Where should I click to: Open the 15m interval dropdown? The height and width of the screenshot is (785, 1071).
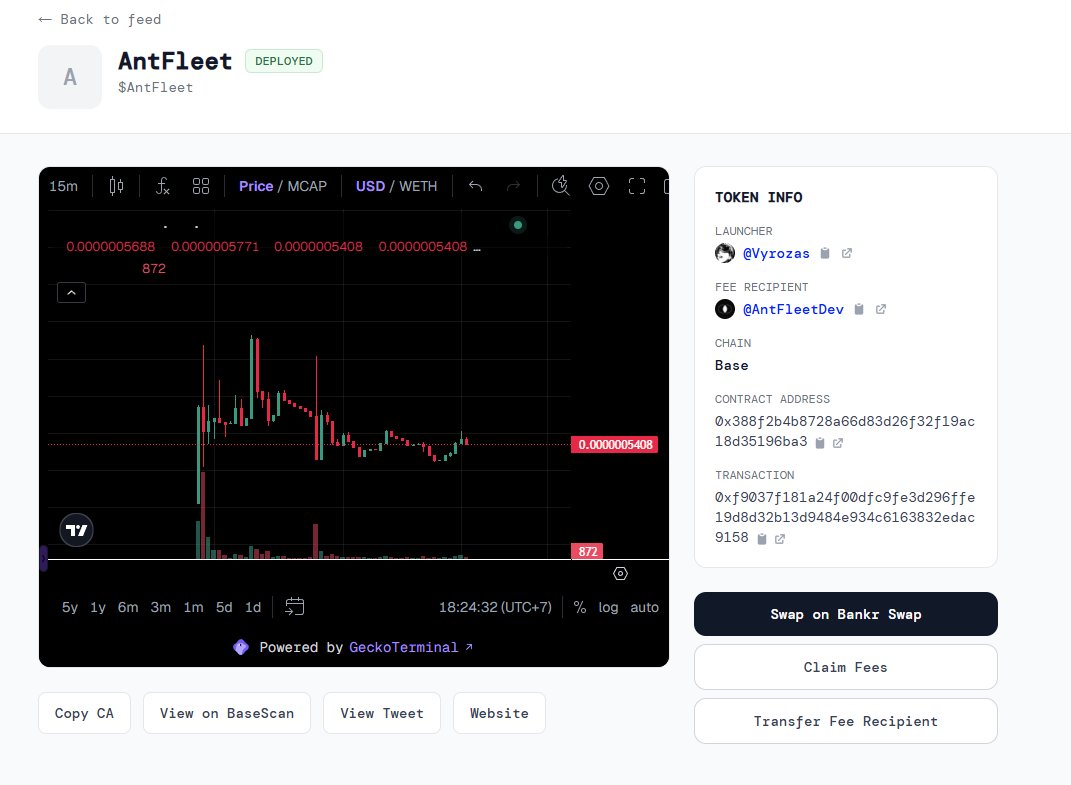[64, 186]
